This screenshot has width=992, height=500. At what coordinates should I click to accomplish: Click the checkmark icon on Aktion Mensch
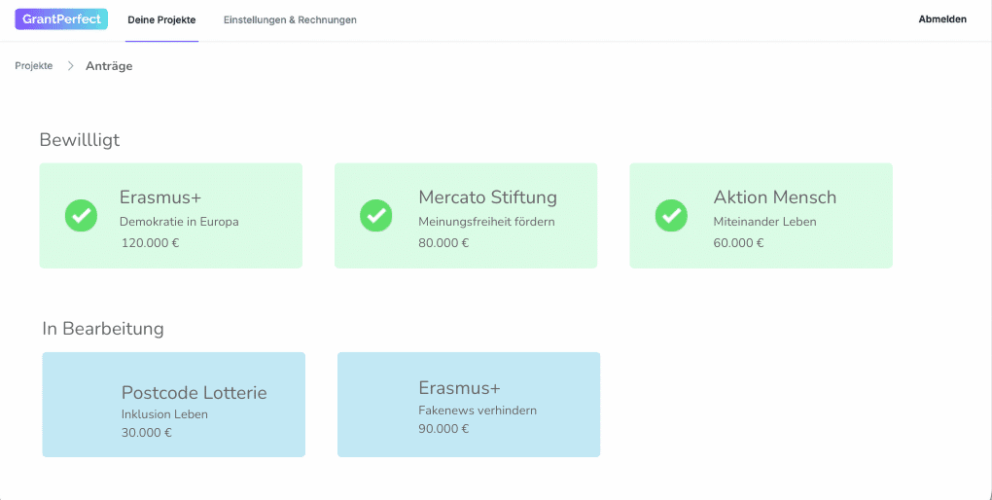(671, 215)
